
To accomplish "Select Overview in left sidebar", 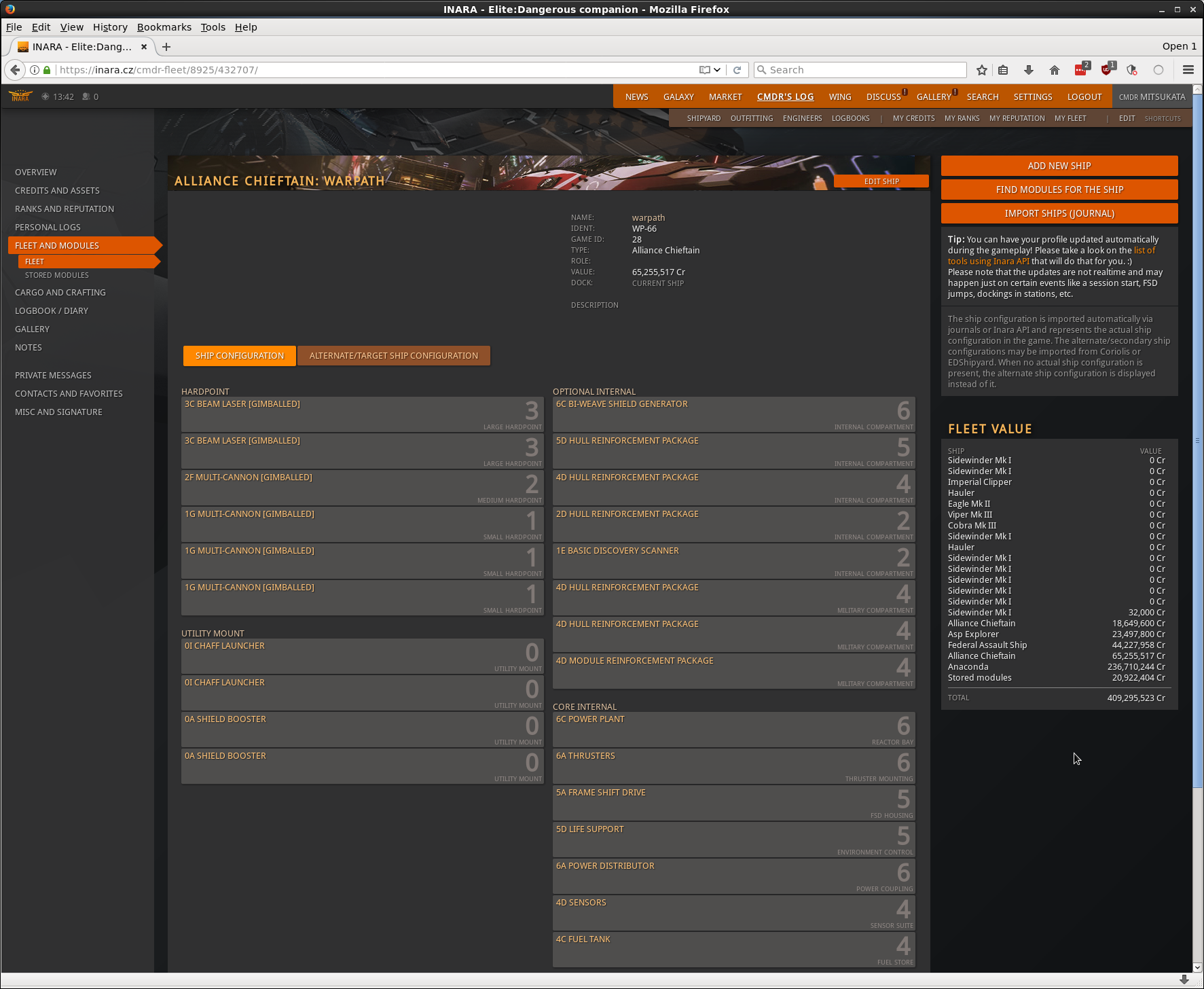I will pos(36,172).
